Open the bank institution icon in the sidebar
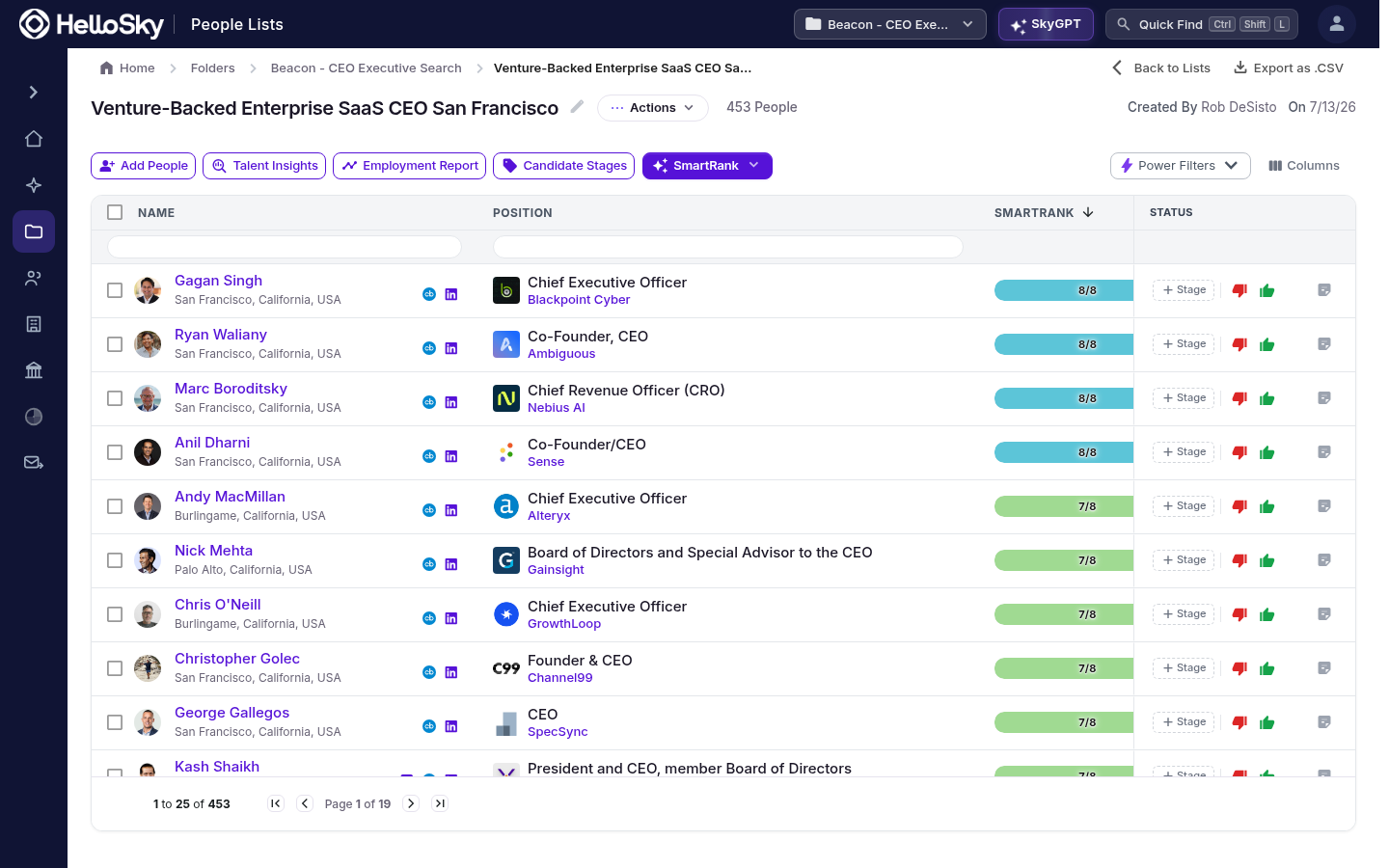The height and width of the screenshot is (868, 1389). 34,370
